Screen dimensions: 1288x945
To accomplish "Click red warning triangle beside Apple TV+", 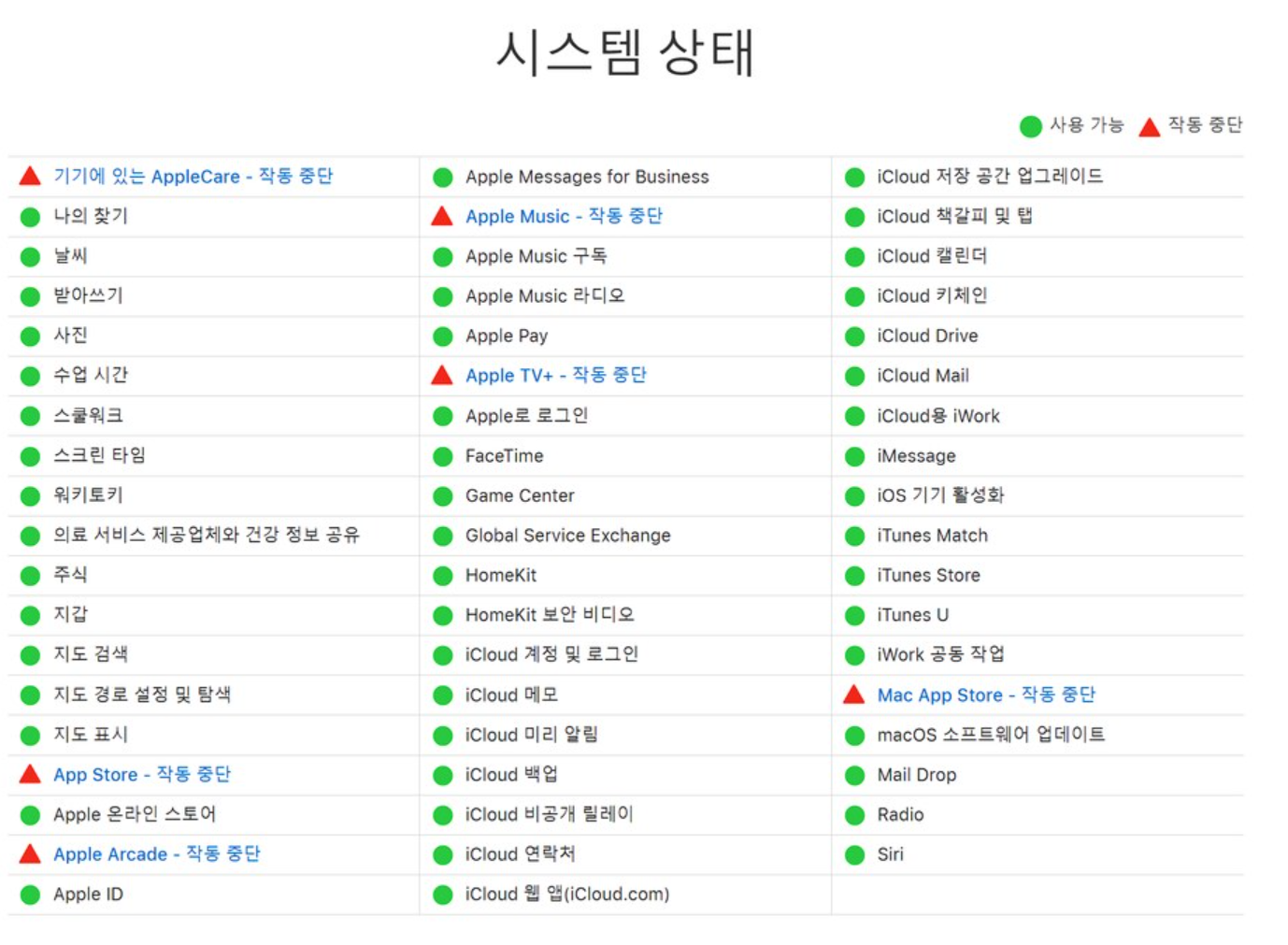I will 442,375.
